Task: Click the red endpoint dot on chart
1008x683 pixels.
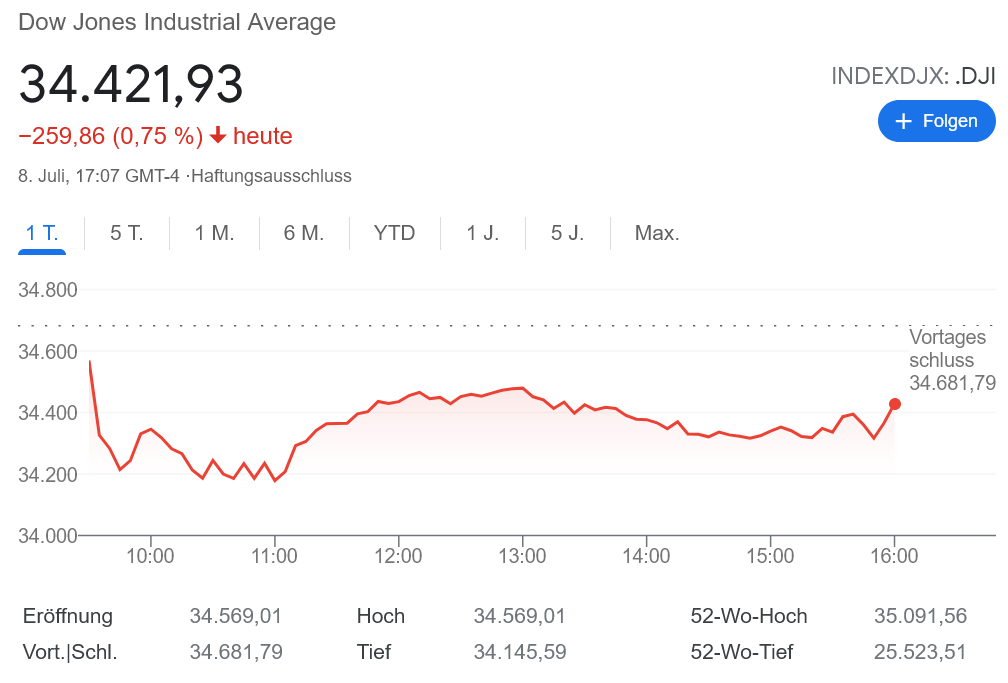Action: (895, 404)
